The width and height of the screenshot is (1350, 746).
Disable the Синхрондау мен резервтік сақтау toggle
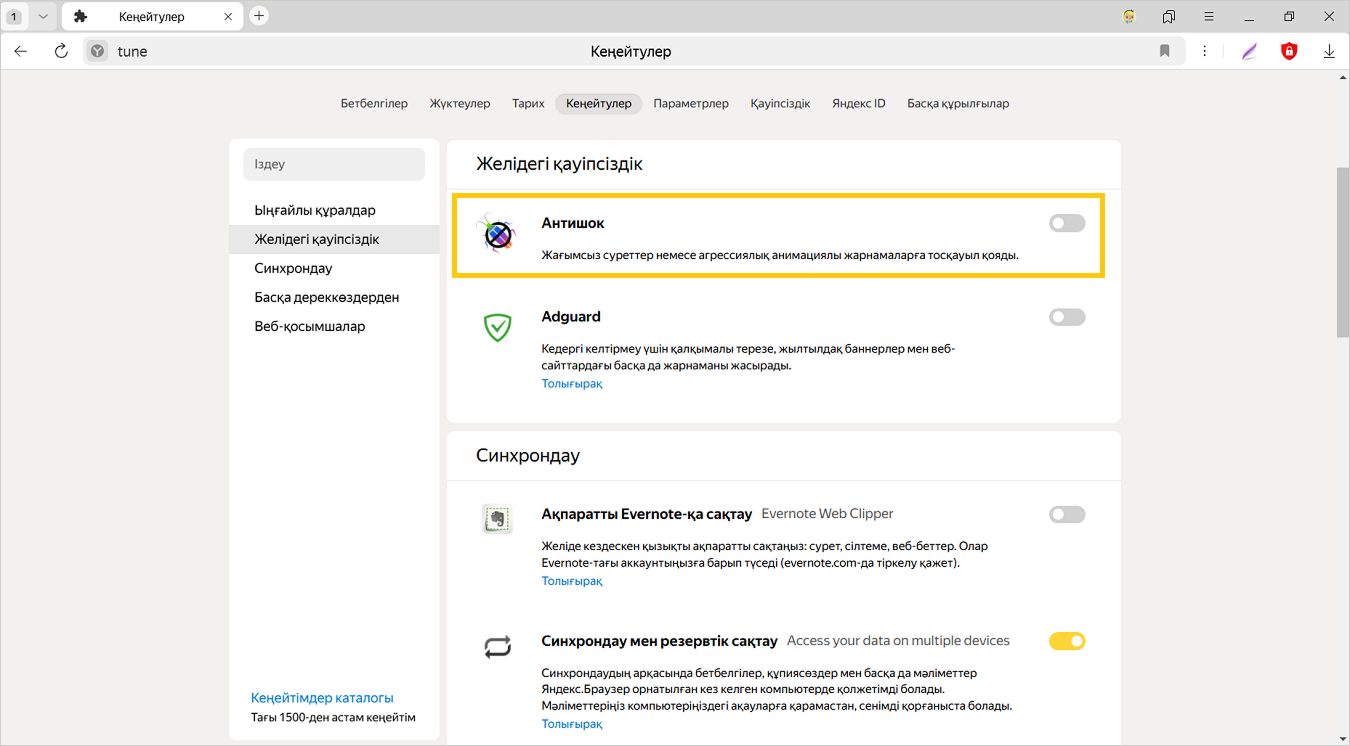(x=1066, y=641)
